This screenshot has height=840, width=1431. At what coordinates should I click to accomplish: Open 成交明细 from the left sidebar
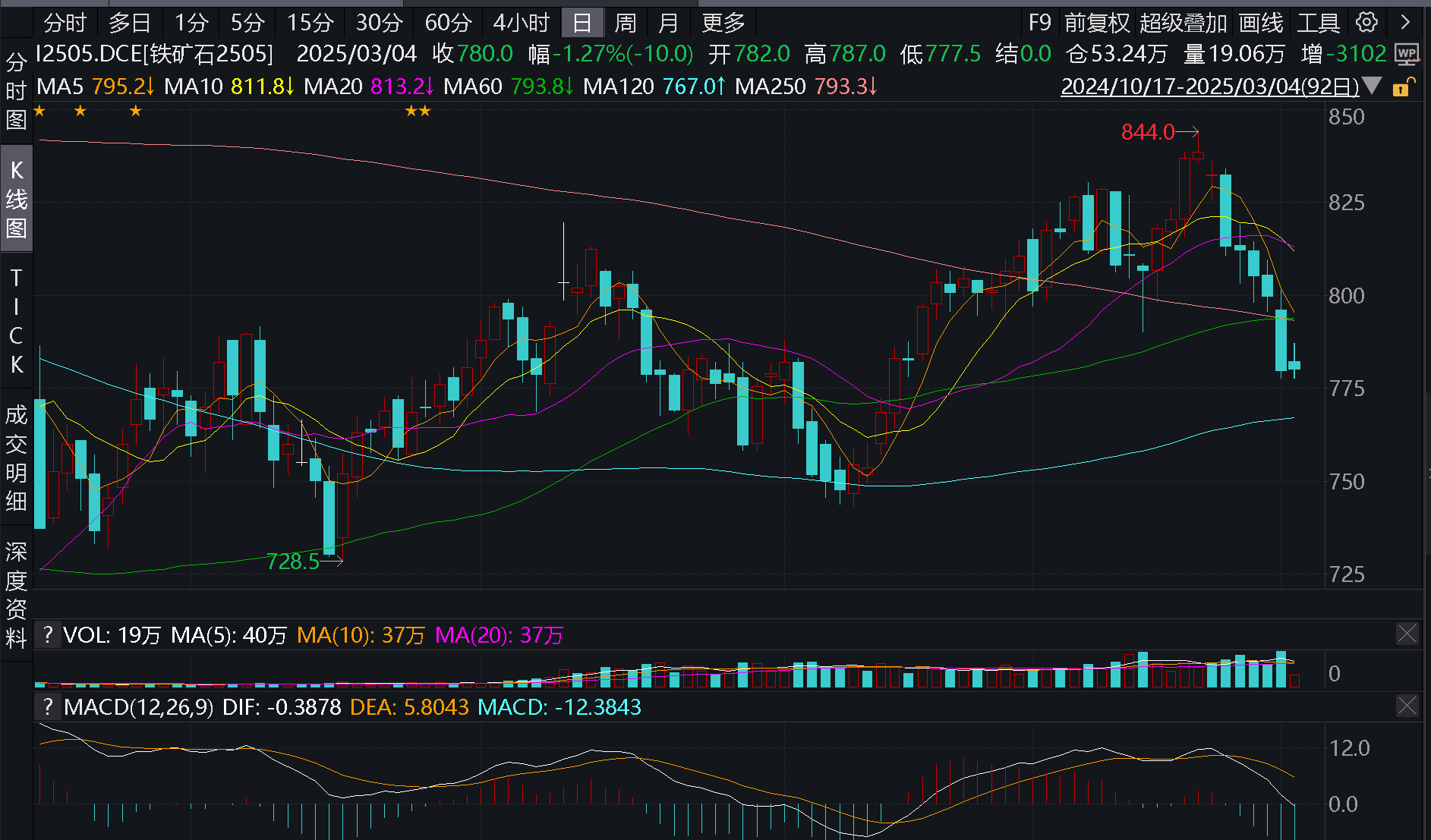click(16, 458)
